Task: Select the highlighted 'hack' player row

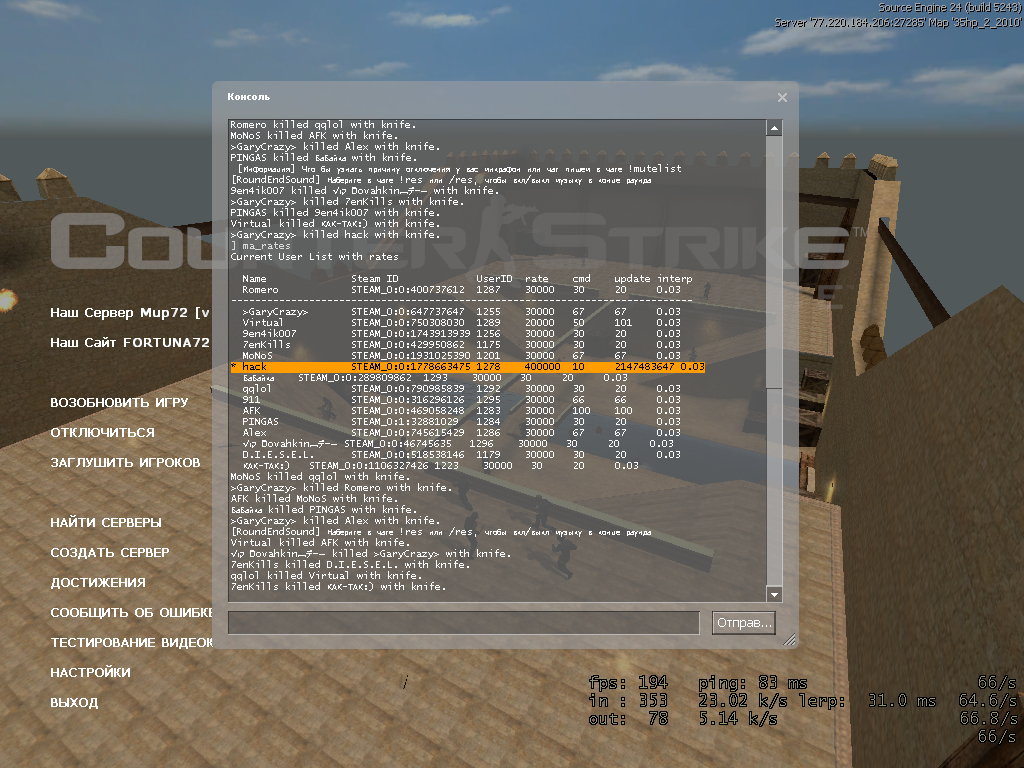Action: (468, 366)
